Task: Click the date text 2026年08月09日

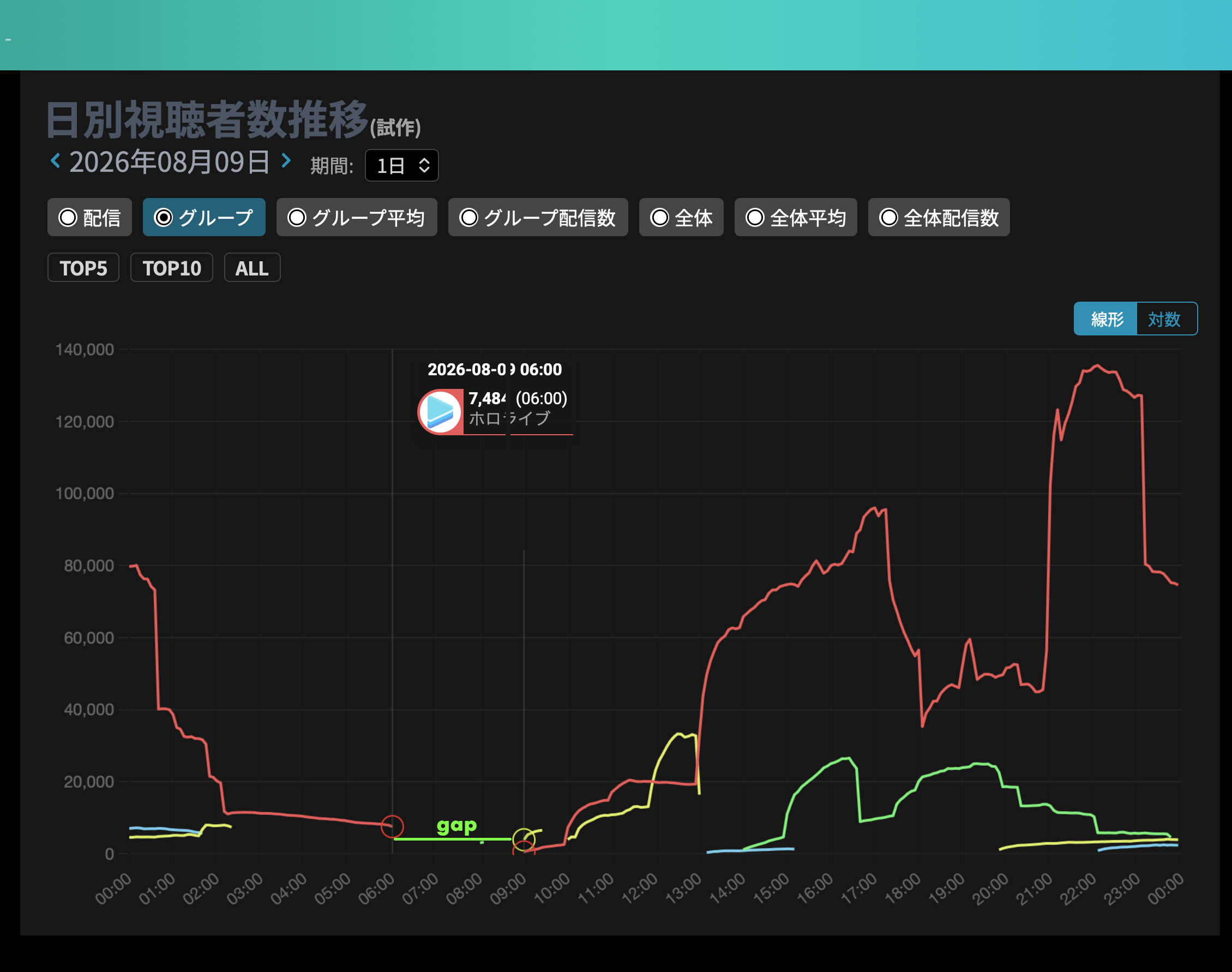Action: click(x=170, y=161)
